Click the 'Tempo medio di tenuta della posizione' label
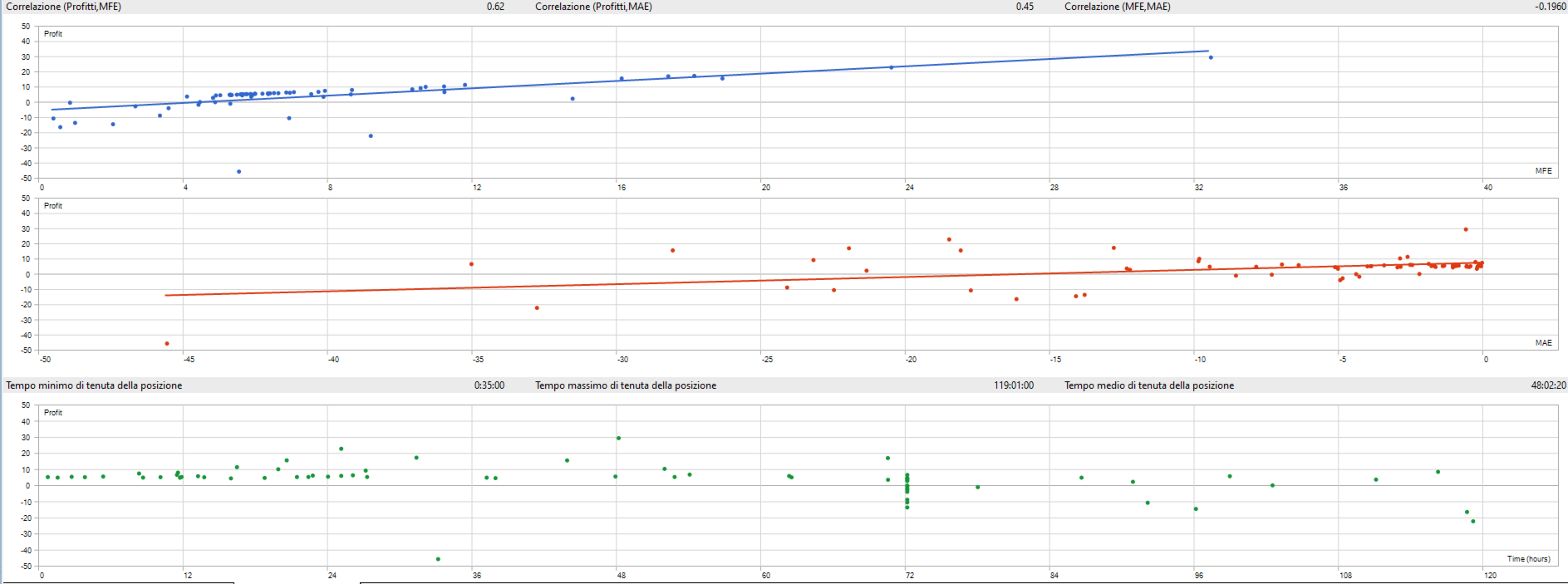This screenshot has width=1568, height=584. [1149, 385]
